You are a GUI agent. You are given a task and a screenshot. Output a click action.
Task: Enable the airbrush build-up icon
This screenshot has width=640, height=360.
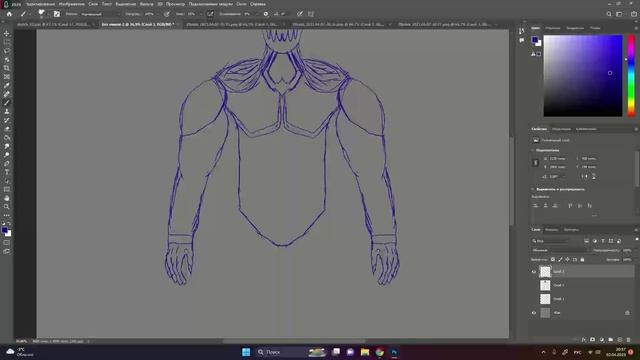(x=210, y=14)
